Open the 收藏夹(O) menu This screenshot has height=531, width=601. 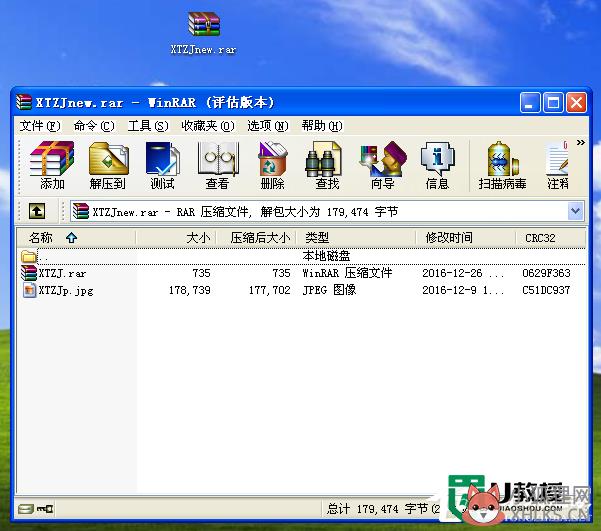coord(208,126)
